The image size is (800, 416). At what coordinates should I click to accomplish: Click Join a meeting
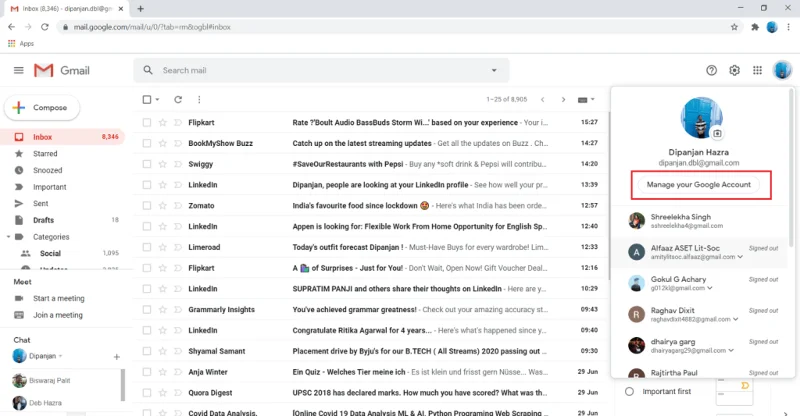pyautogui.click(x=58, y=315)
